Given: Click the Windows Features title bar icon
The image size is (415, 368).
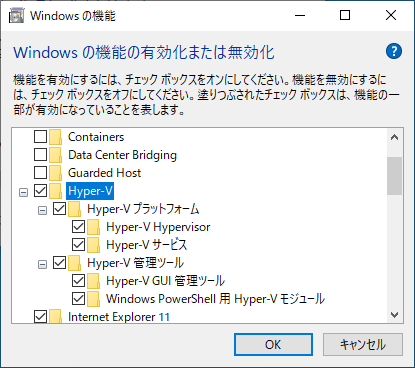Looking at the screenshot, I should pyautogui.click(x=16, y=16).
